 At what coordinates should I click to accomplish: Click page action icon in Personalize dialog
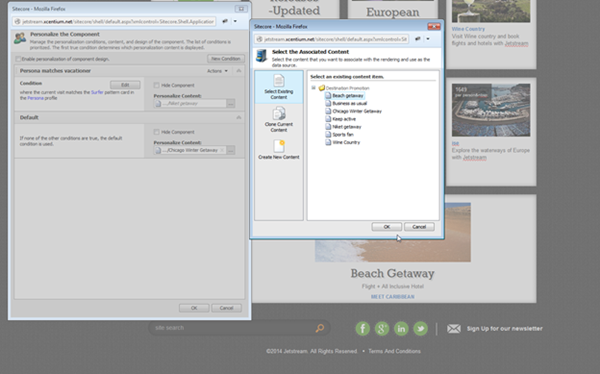click(x=225, y=21)
